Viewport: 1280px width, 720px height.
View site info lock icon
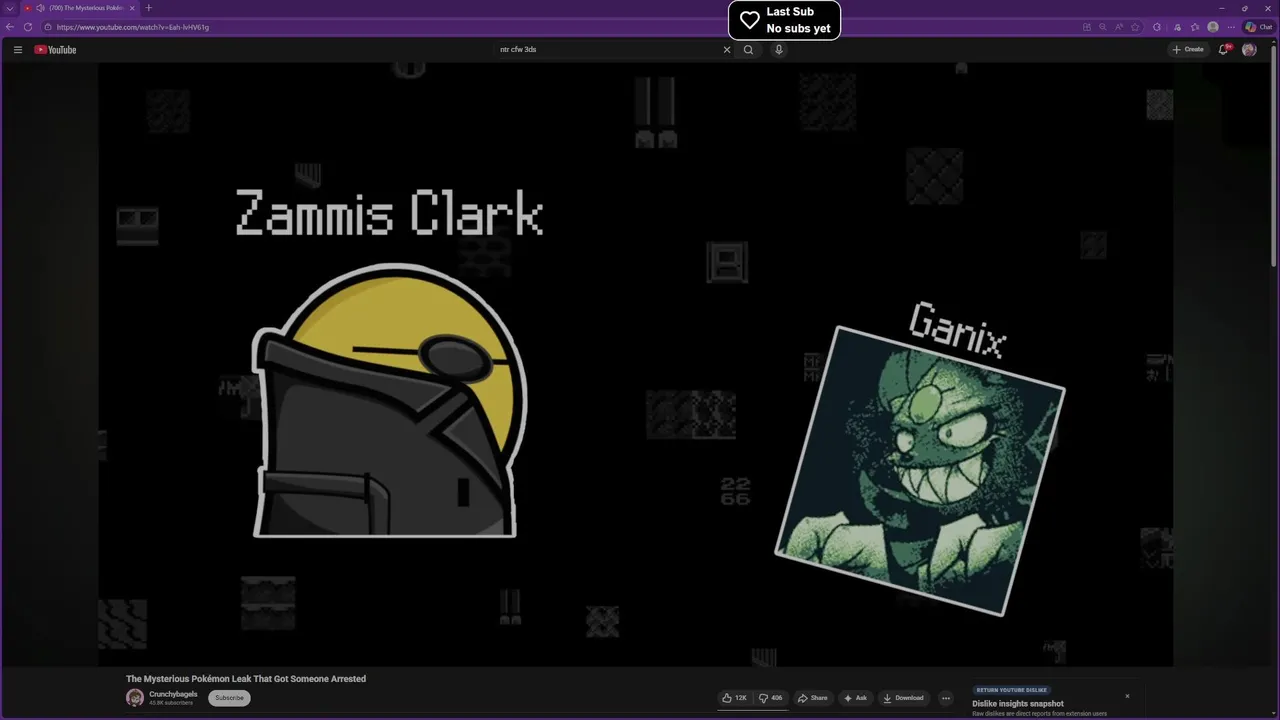[46, 27]
